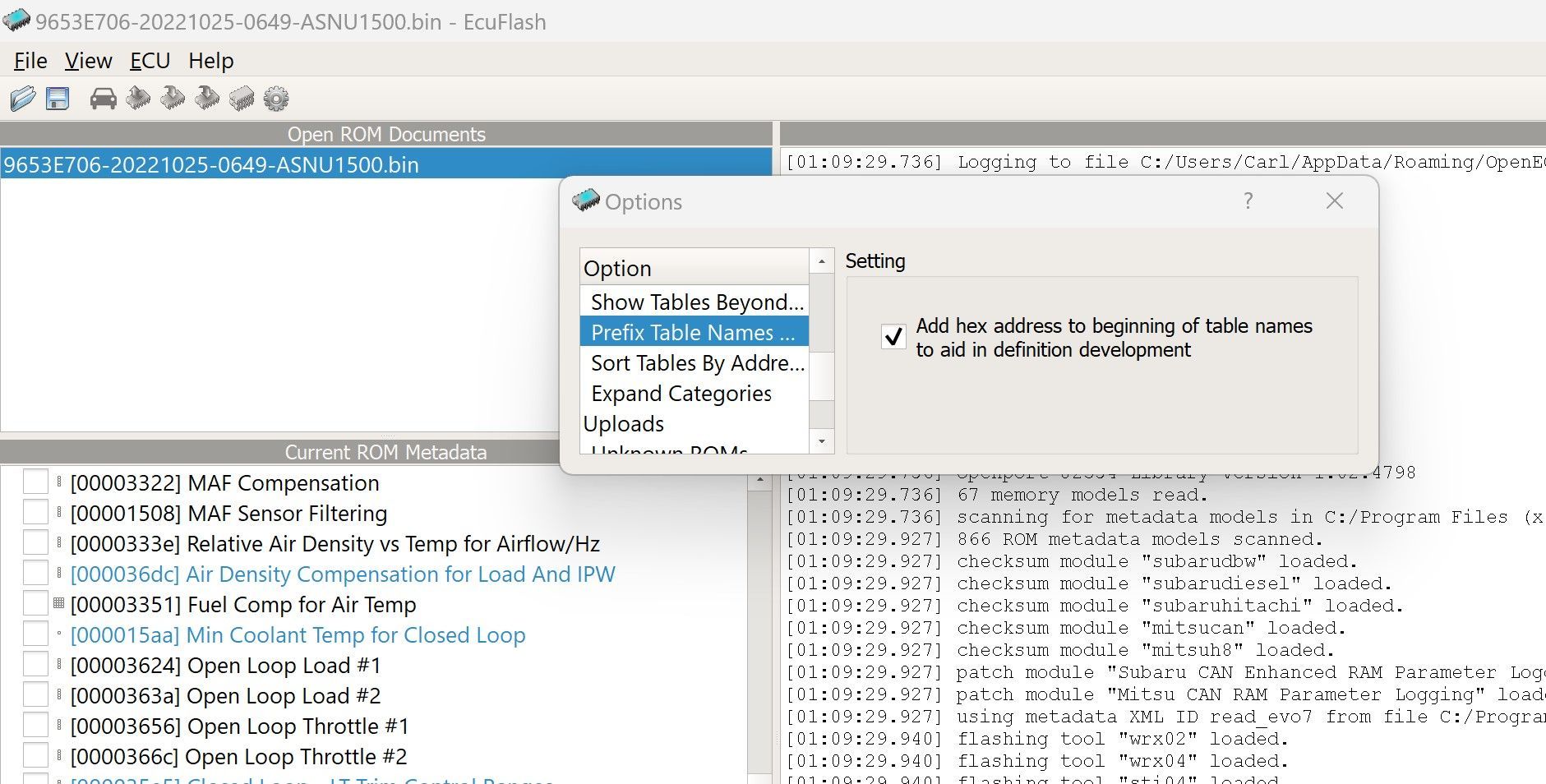Click the car vehicle icon in toolbar
The height and width of the screenshot is (784, 1546).
[103, 99]
